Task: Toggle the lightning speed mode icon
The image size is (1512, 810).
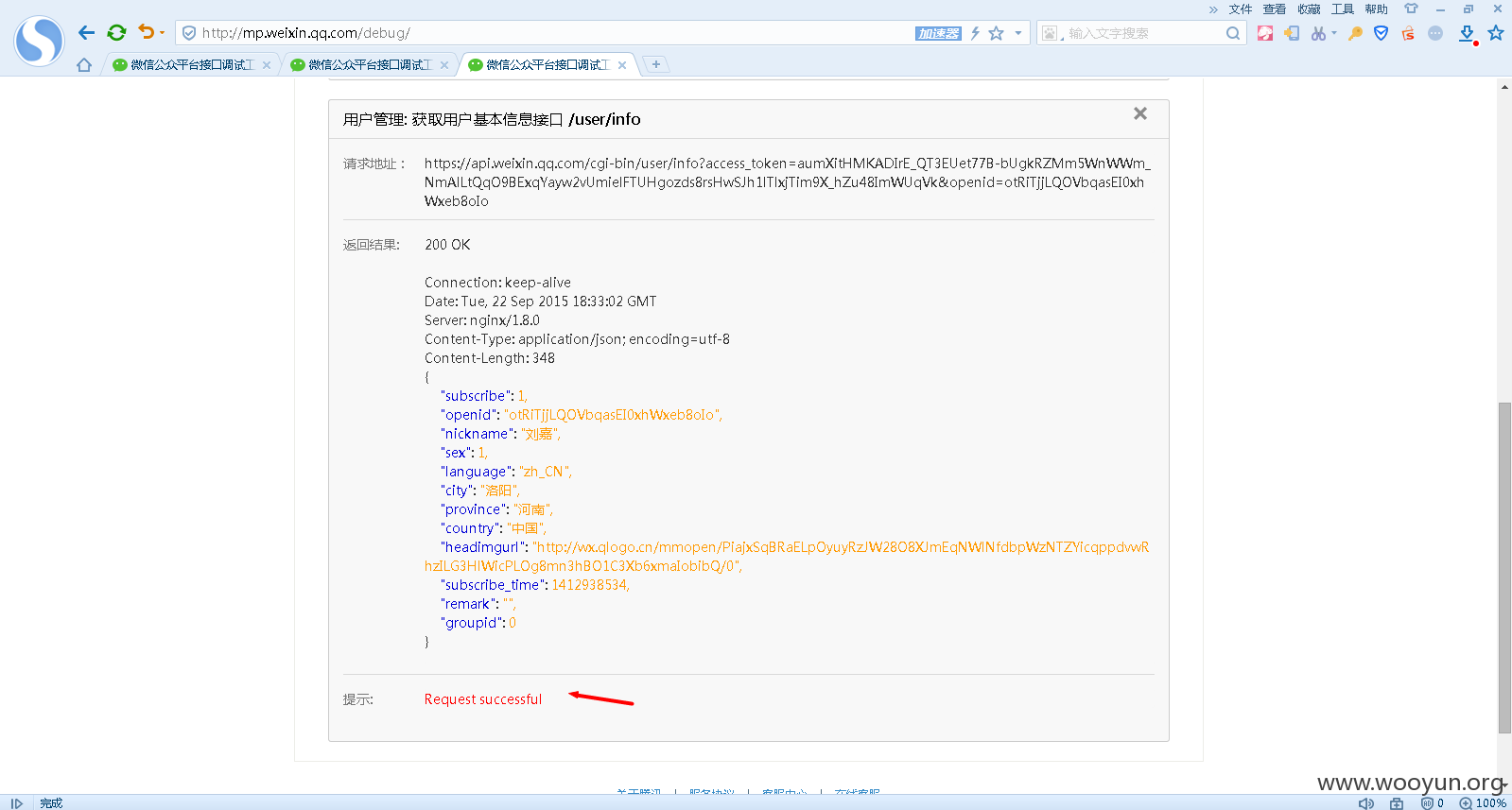Action: pos(975,33)
